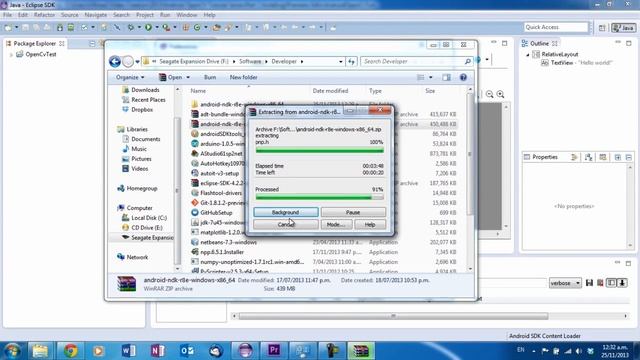The width and height of the screenshot is (640, 360).
Task: Select the Outline tab
Action: 540,43
